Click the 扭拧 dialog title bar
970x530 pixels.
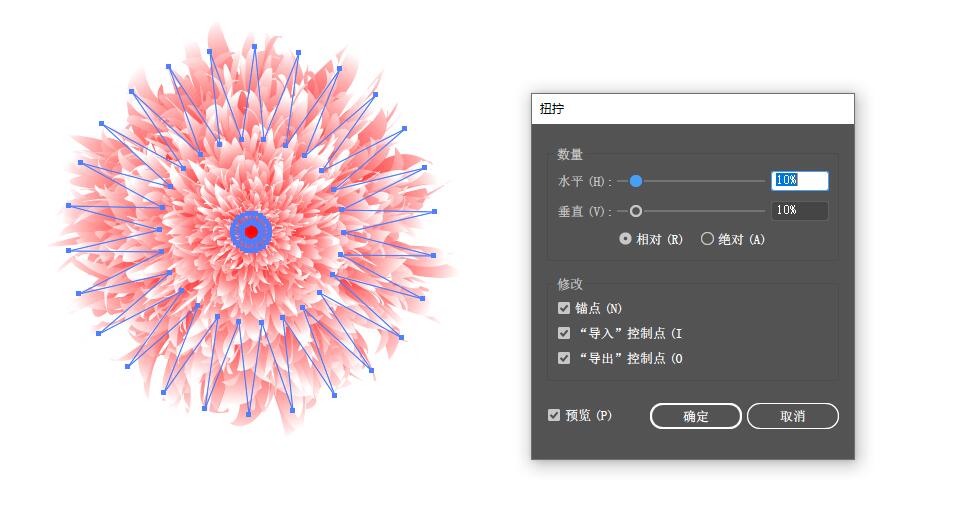click(x=693, y=109)
